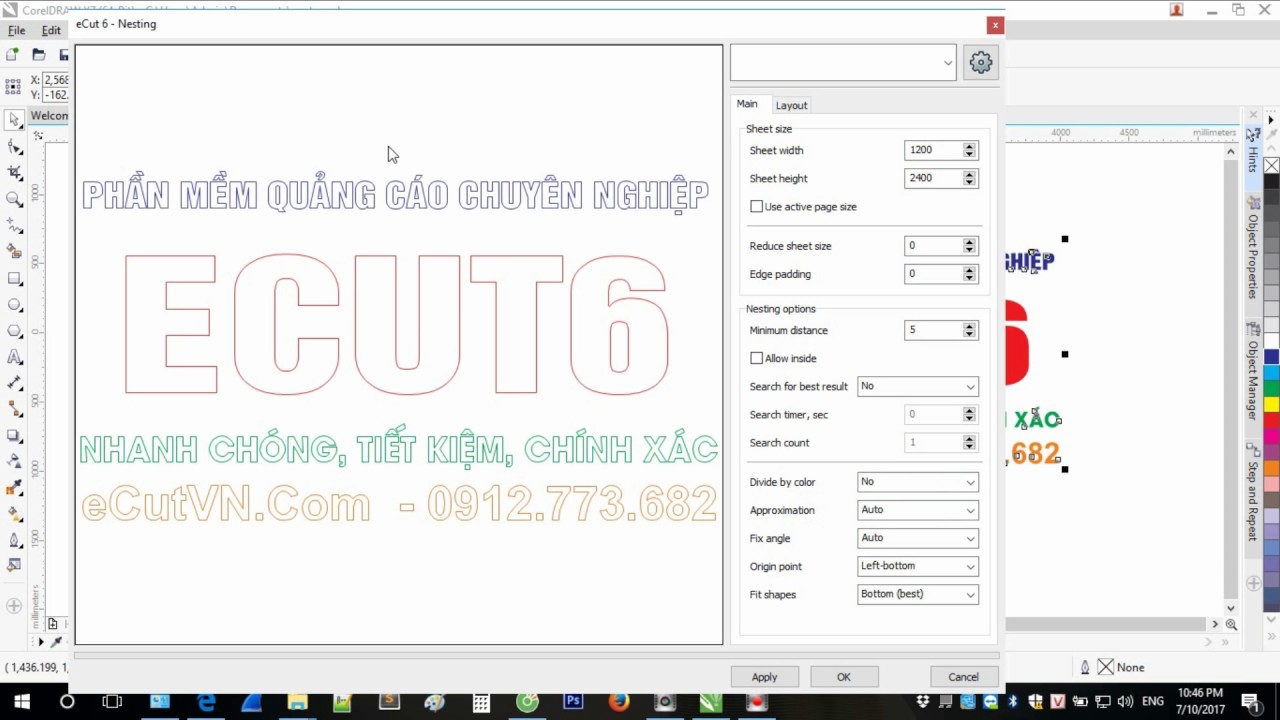
Task: Enable Use active page size checkbox
Action: (x=757, y=207)
